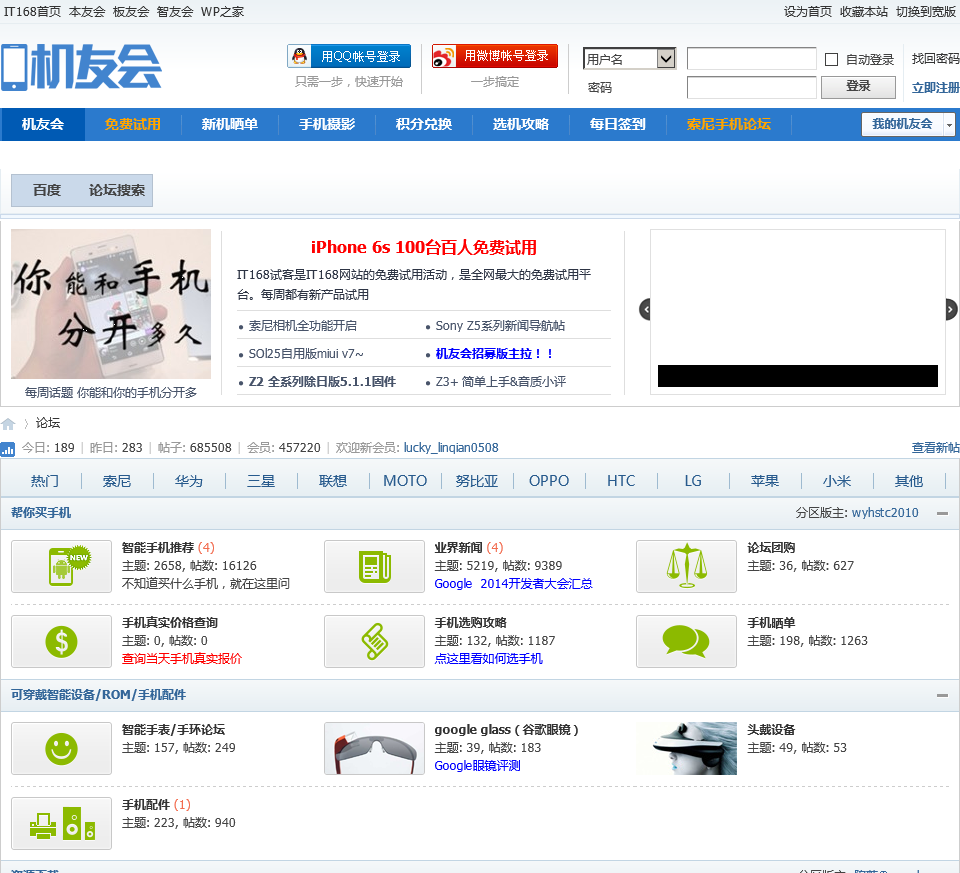Screen dimensions: 960x873
Task: Open the 点这里看如何选手机 link
Action: pos(489,659)
